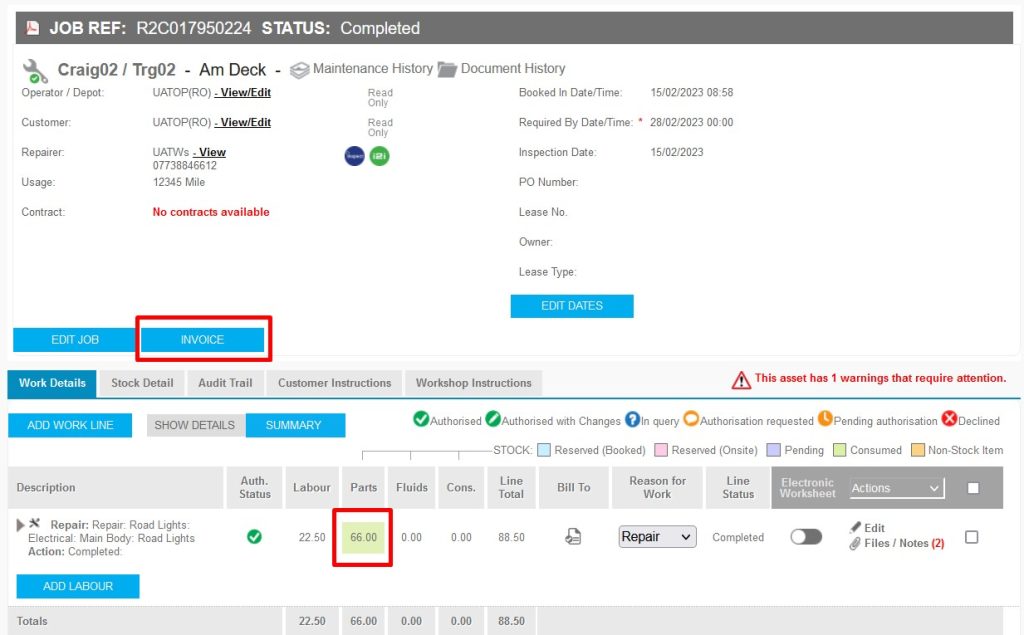Click the INVOICE button
The height and width of the screenshot is (635, 1024).
(x=202, y=340)
